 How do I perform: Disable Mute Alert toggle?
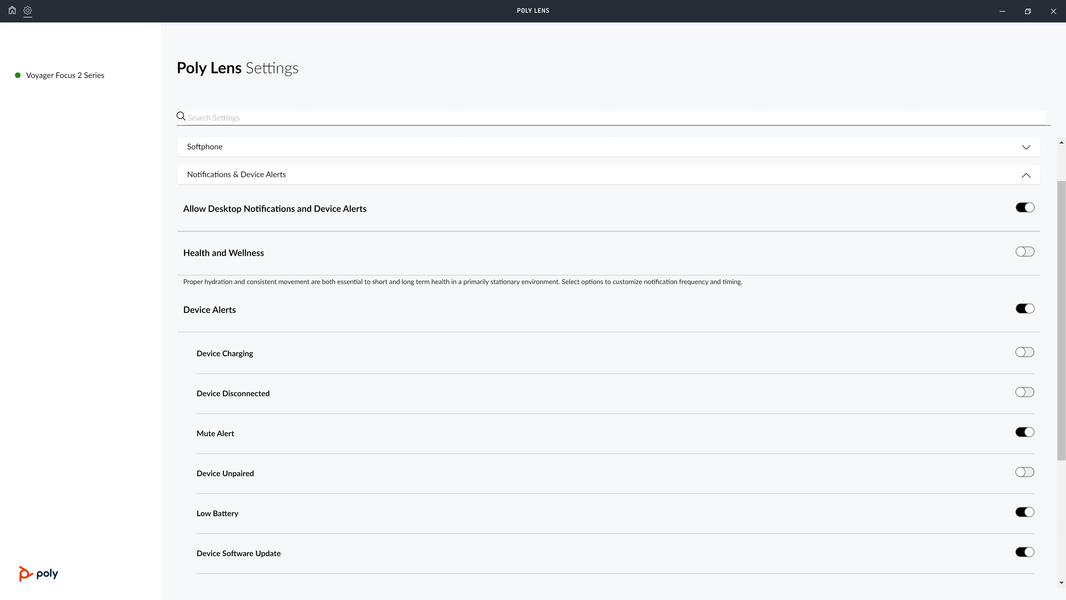1025,433
